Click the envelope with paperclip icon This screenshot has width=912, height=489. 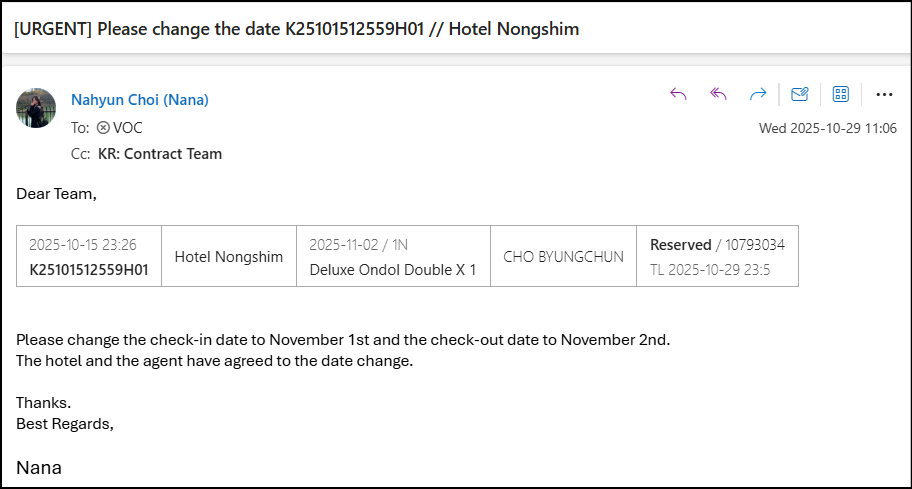800,94
